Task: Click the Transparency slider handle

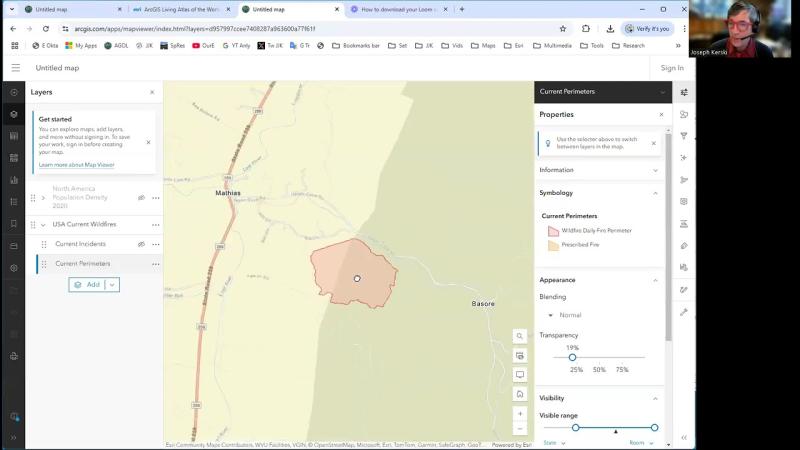Action: tap(572, 358)
